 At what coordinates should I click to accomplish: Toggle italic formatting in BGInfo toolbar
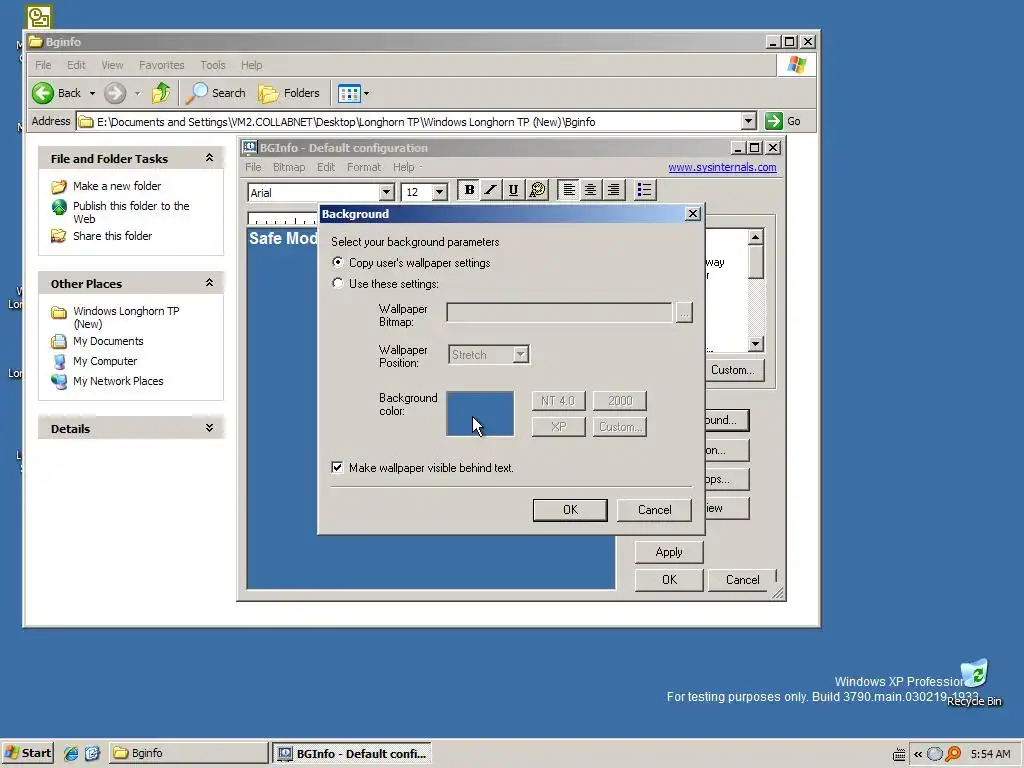pos(491,190)
